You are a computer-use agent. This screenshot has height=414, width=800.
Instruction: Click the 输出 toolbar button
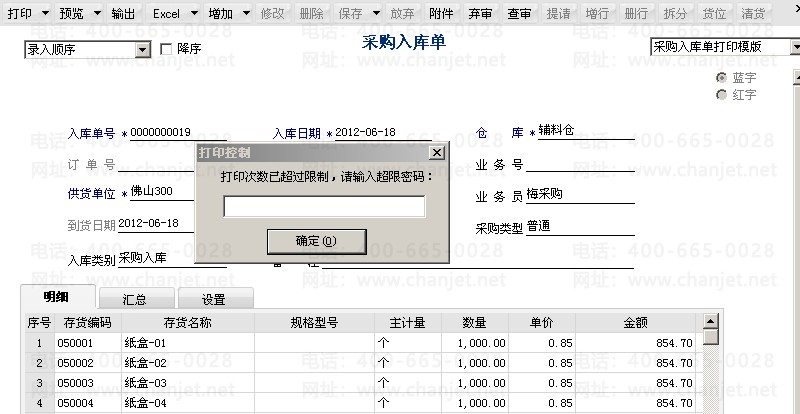123,14
